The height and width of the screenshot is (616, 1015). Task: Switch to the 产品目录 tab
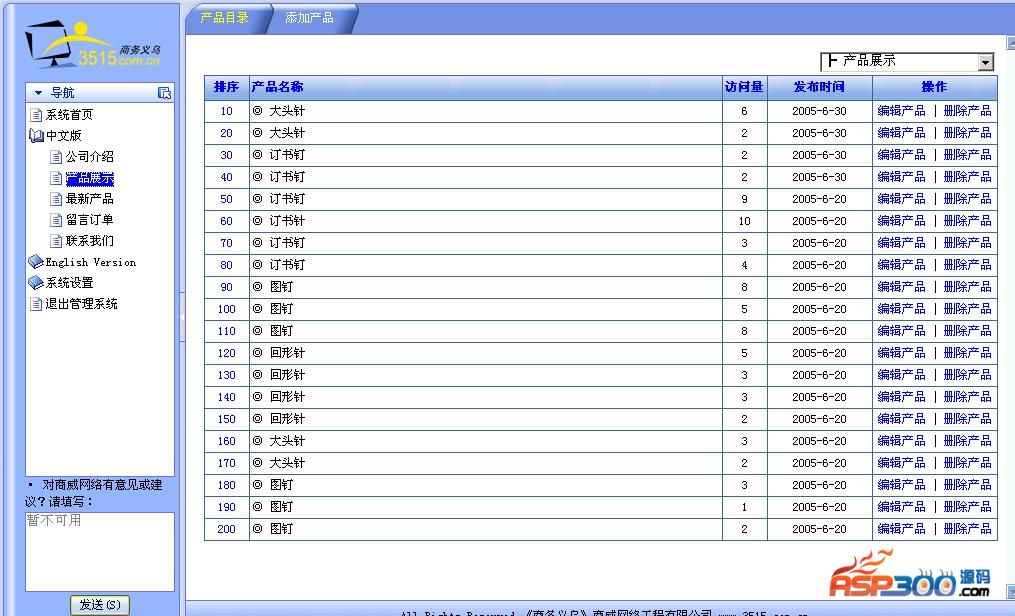(x=225, y=18)
